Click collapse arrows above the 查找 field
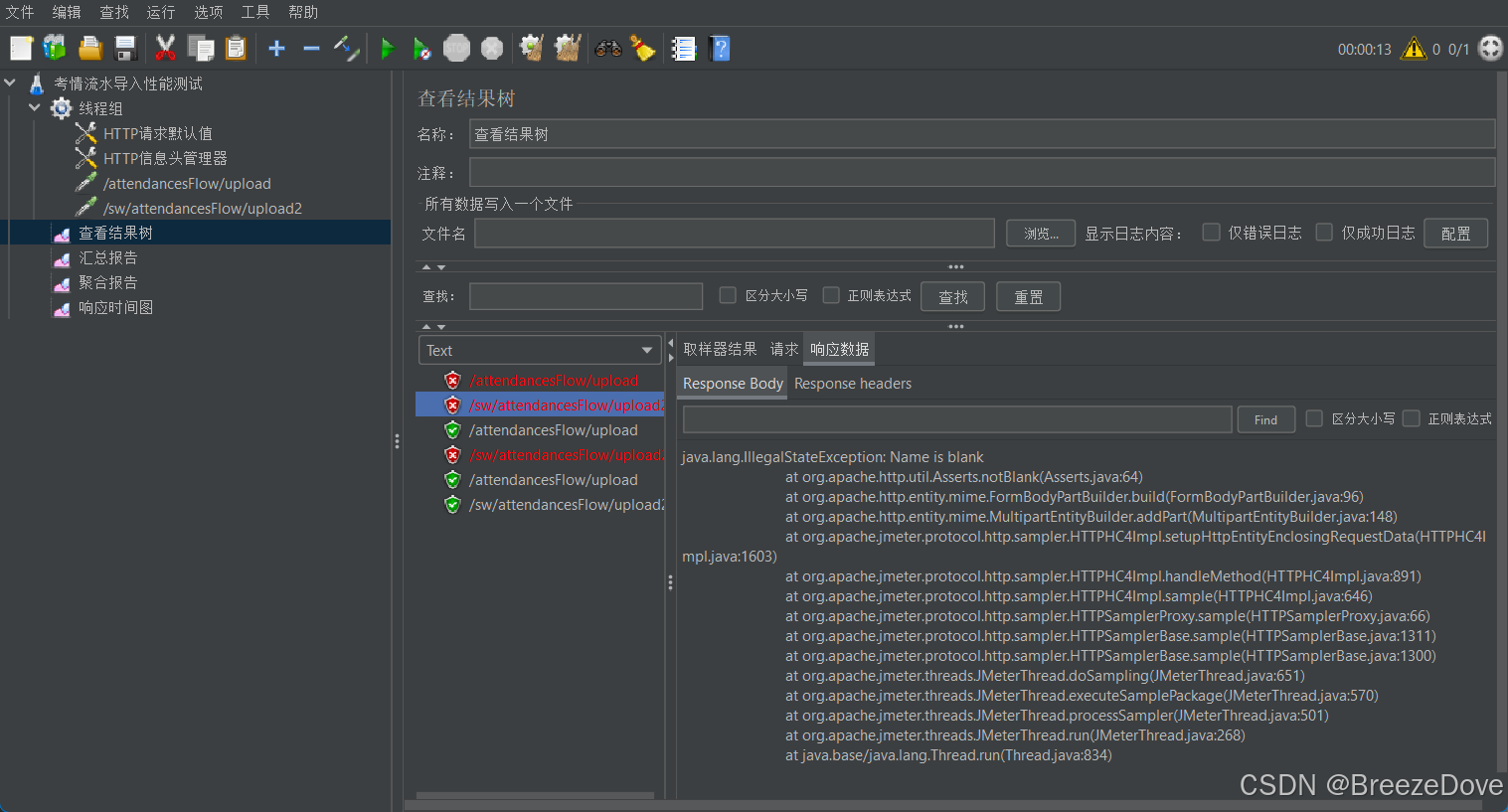Viewport: 1508px width, 812px height. pyautogui.click(x=433, y=266)
